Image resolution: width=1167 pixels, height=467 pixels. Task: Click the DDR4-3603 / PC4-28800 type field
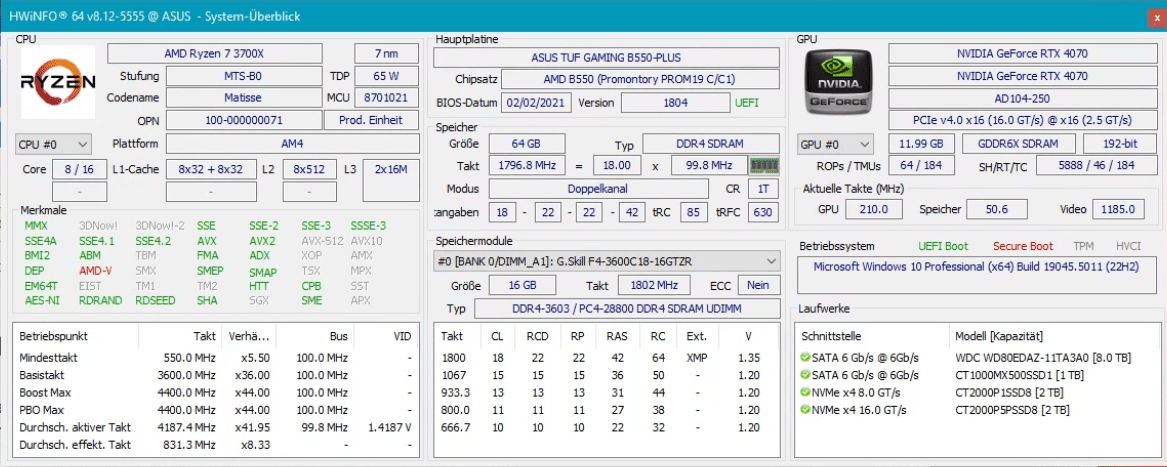click(627, 308)
